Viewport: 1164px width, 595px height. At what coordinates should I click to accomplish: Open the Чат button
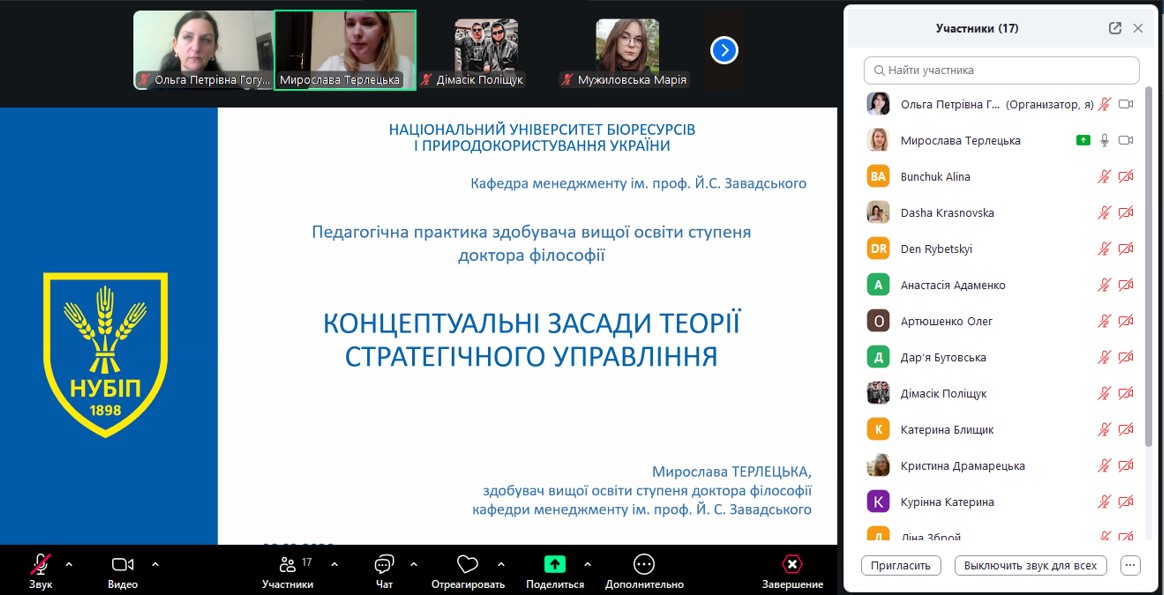click(384, 571)
